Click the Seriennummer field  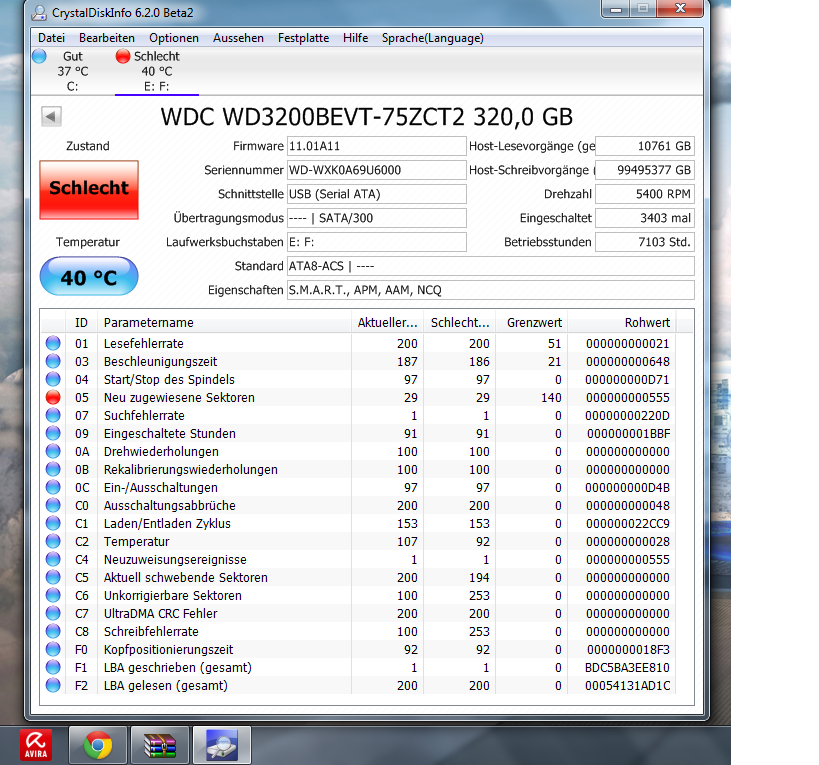(376, 170)
